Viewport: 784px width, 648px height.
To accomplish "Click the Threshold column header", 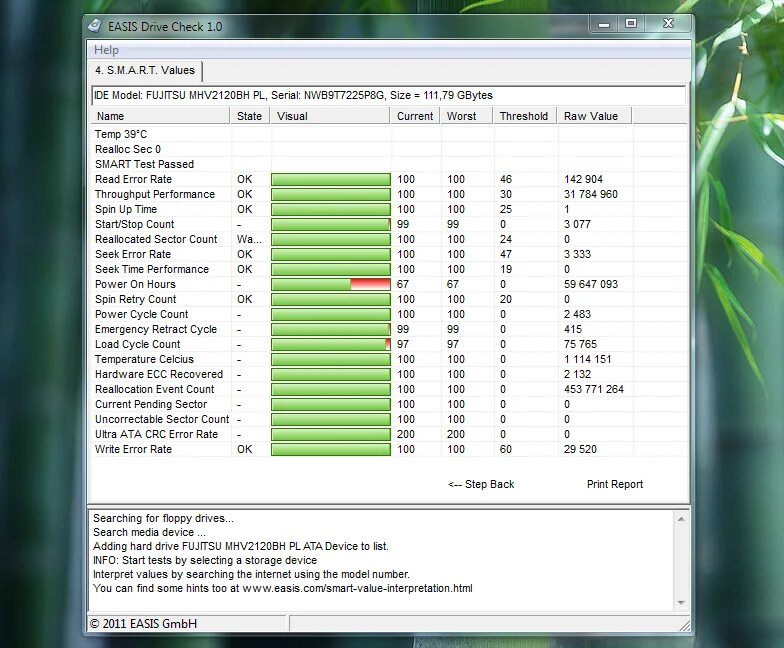I will 526,116.
